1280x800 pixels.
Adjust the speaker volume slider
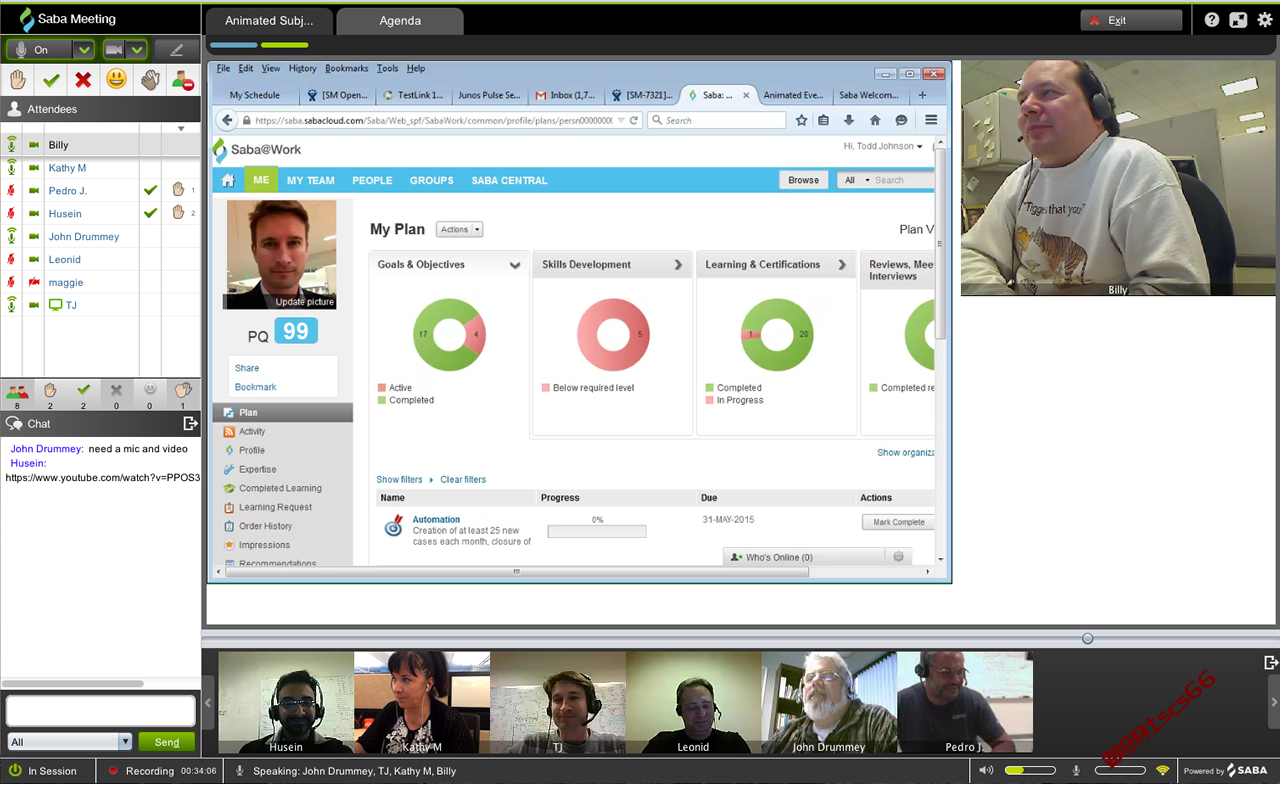click(1030, 770)
